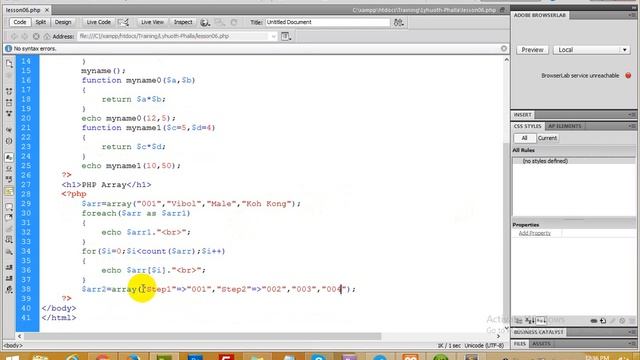Switch to the Assets tab

[x=541, y=344]
